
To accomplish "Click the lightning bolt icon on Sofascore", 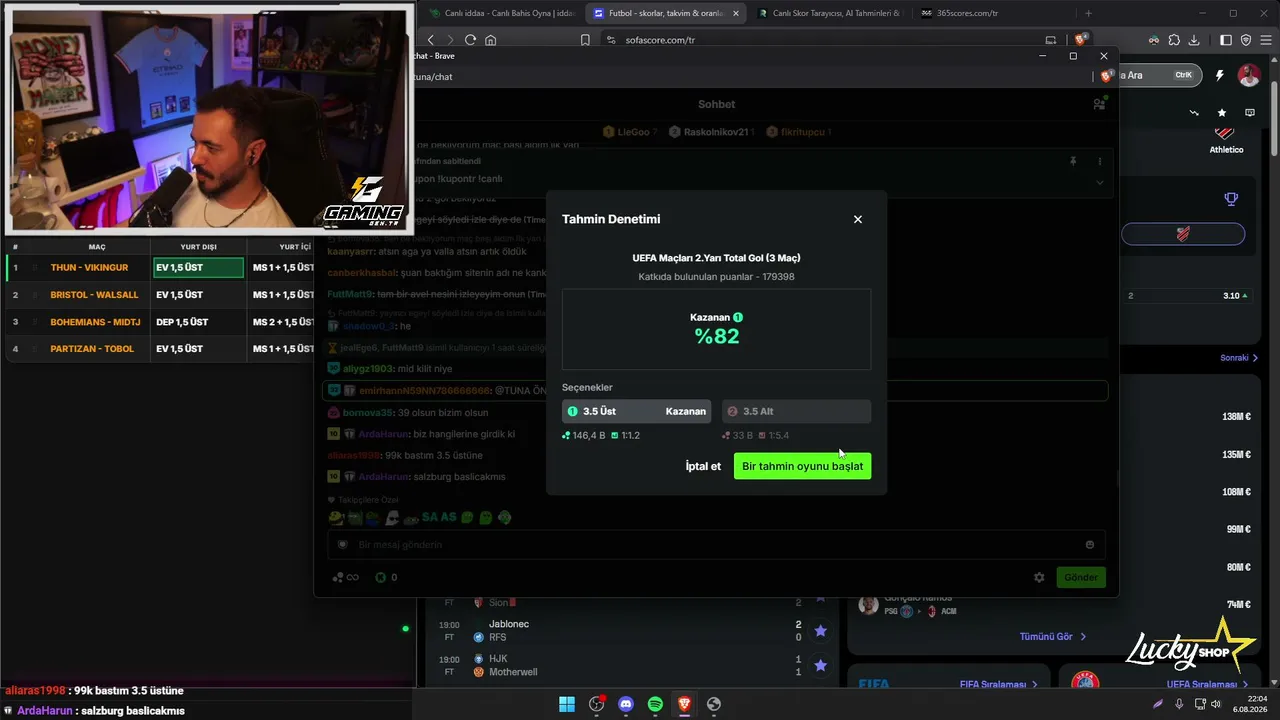I will click(1220, 75).
